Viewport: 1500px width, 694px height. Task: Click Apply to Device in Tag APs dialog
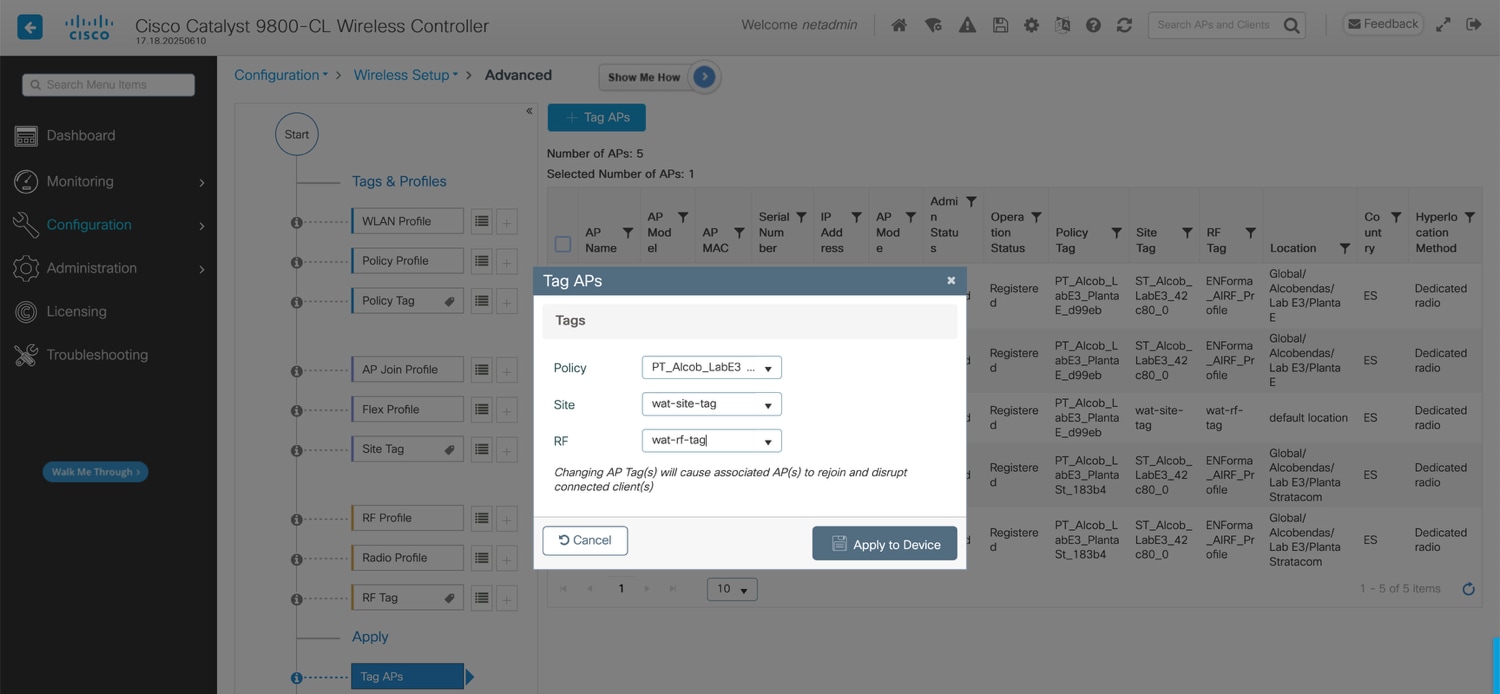coord(884,543)
